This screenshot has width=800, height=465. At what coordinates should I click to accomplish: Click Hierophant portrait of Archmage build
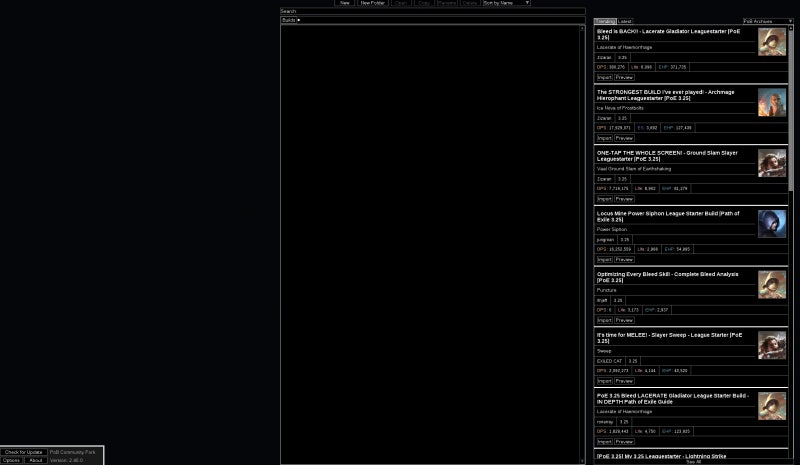pyautogui.click(x=772, y=103)
